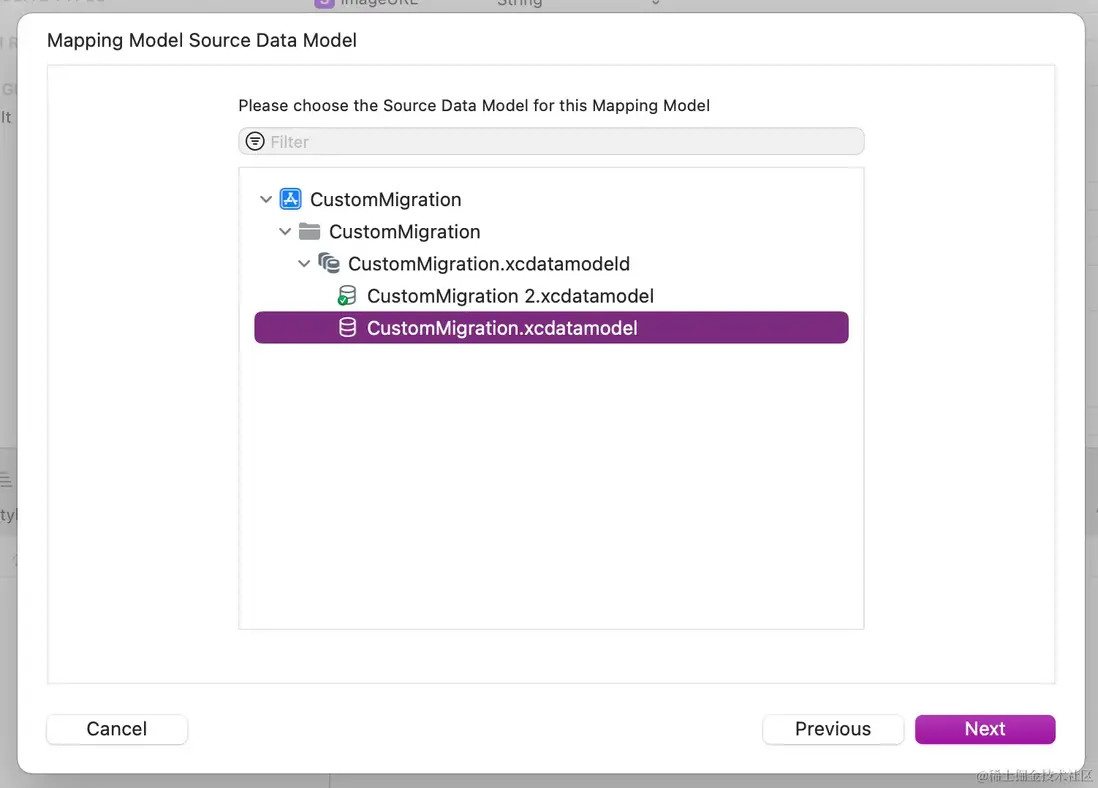Image resolution: width=1098 pixels, height=788 pixels.
Task: Click the xcdatamodeld versioned model bundle icon
Action: click(329, 264)
